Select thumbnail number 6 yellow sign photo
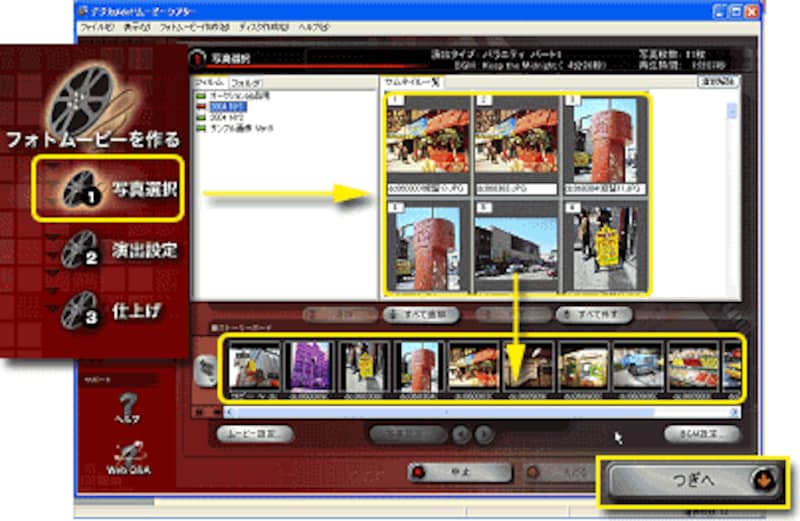The width and height of the screenshot is (800, 521). pyautogui.click(x=606, y=246)
